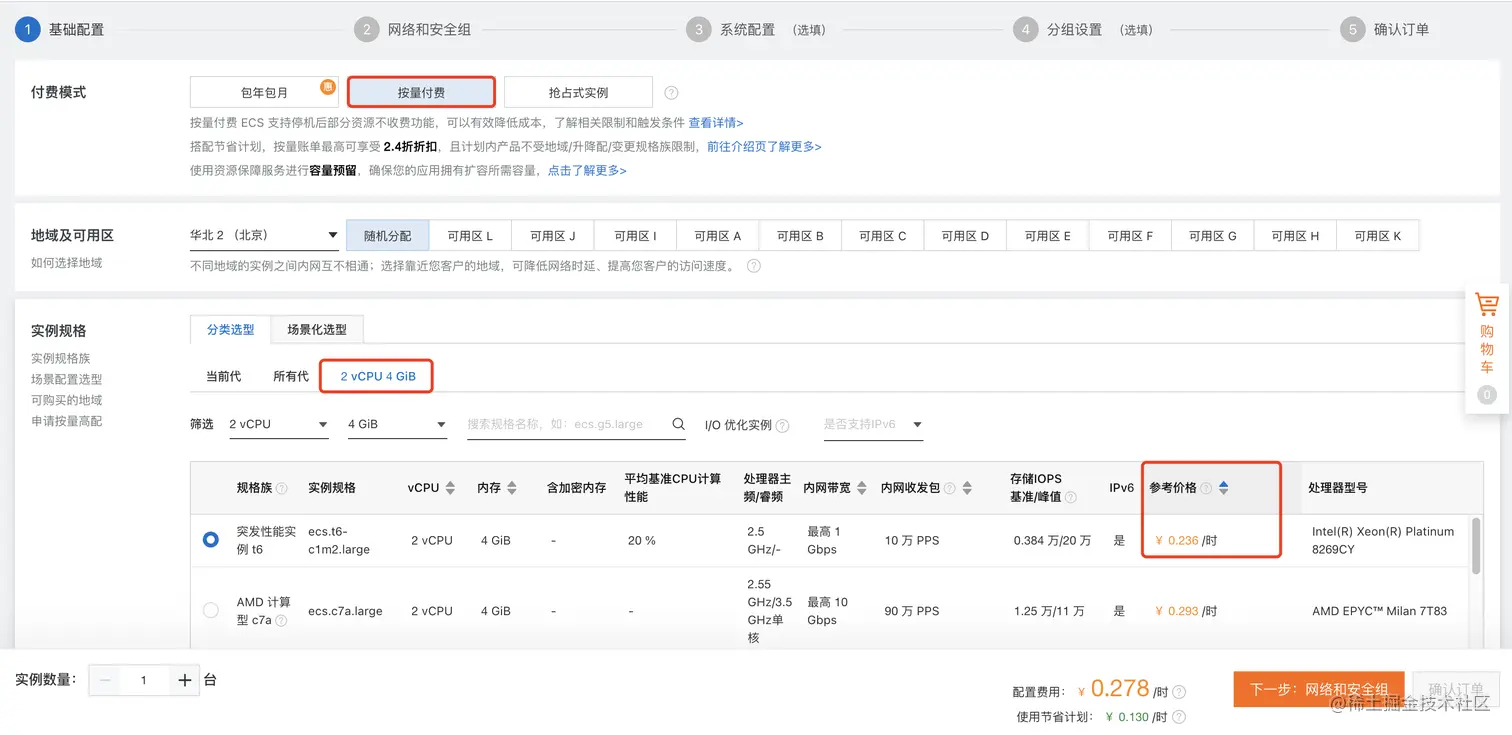Open the 2 vCPU filter dropdown
The width and height of the screenshot is (1512, 735).
click(279, 425)
